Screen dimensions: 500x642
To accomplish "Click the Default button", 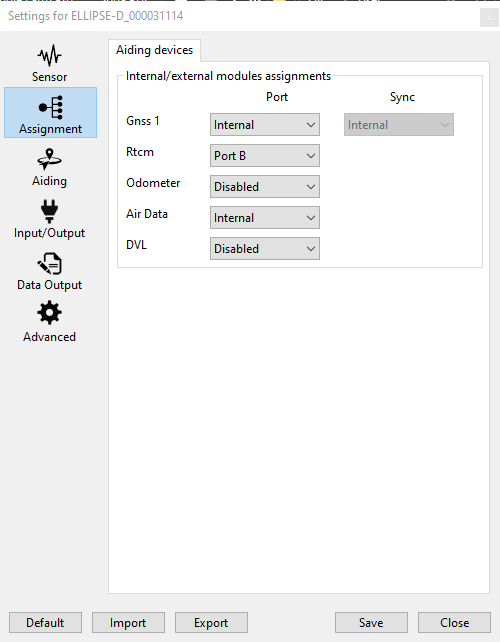I will click(x=45, y=623).
